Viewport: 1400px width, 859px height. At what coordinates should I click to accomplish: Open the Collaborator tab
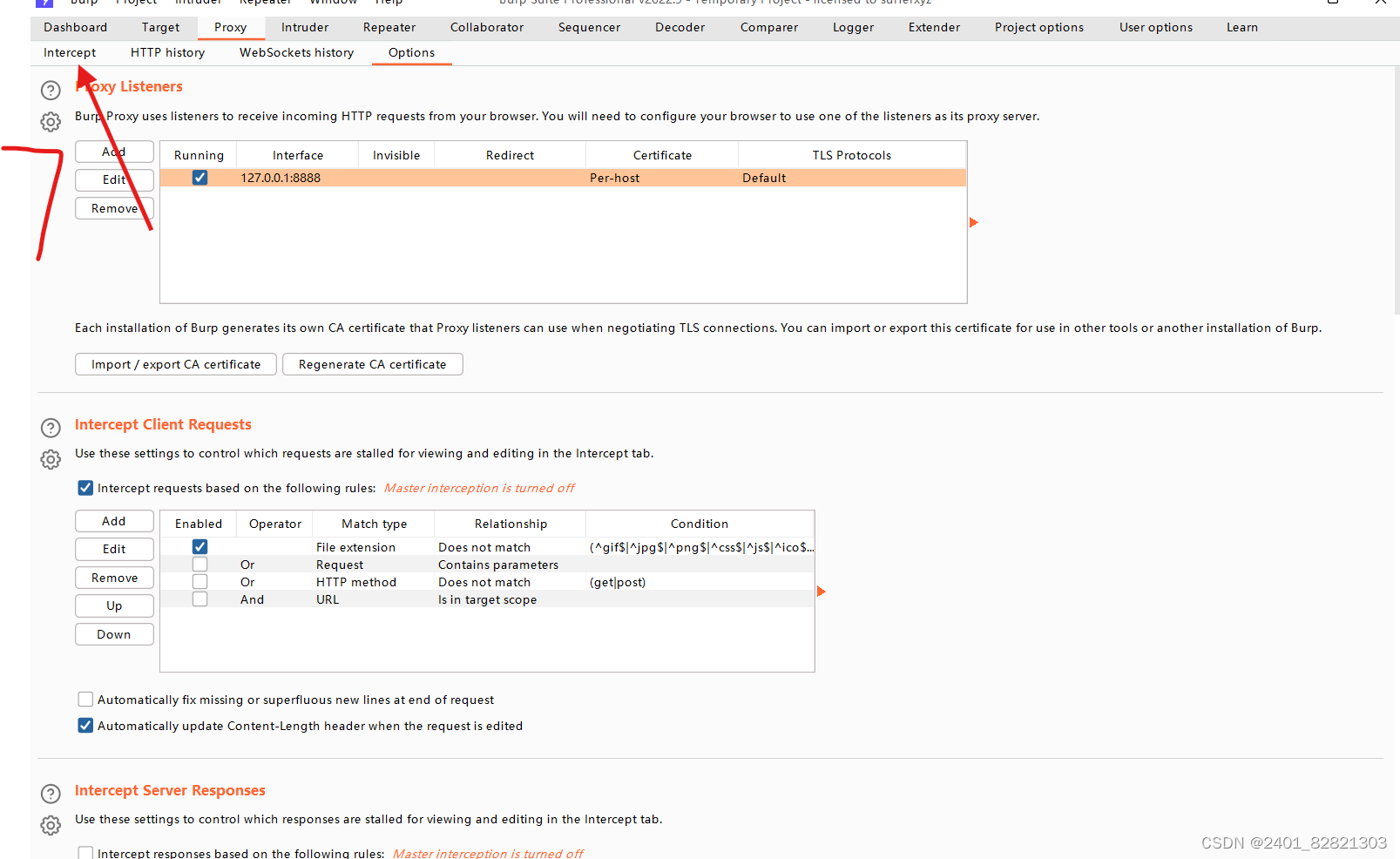click(x=487, y=27)
